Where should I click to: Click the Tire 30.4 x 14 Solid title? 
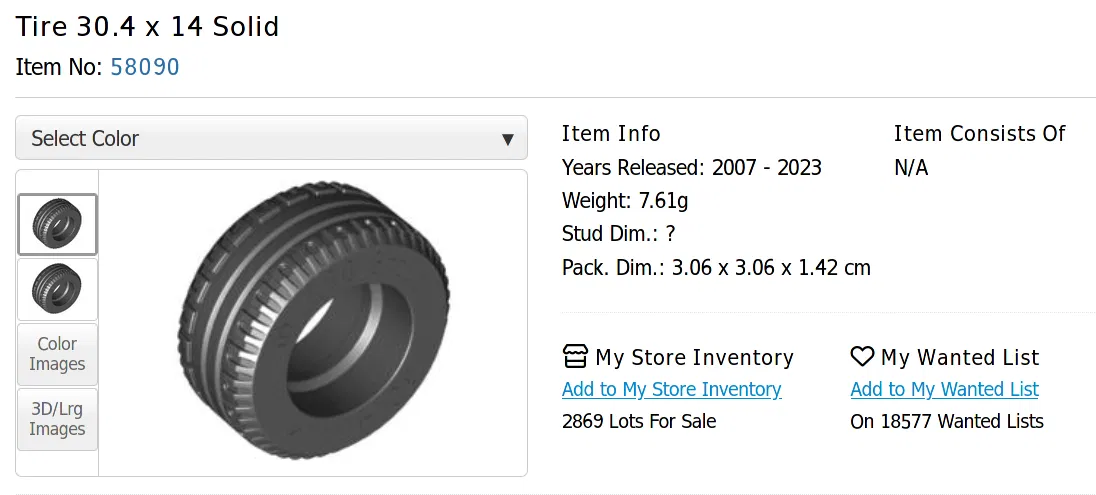point(147,26)
